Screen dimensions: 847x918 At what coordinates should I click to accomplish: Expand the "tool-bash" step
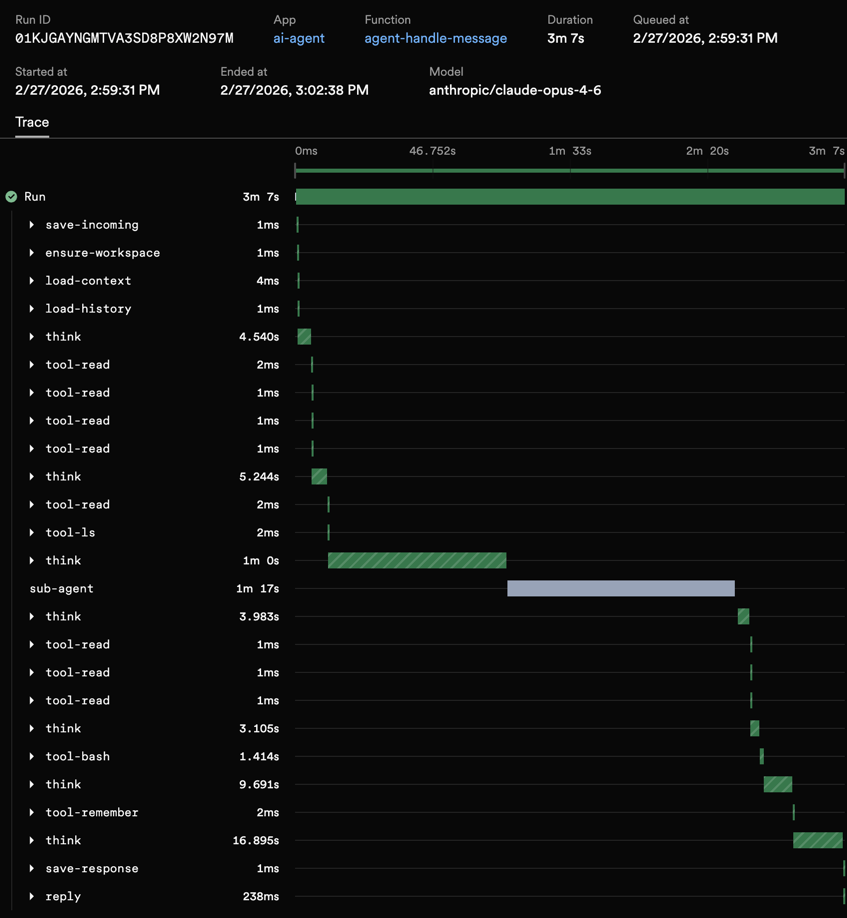[x=31, y=756]
